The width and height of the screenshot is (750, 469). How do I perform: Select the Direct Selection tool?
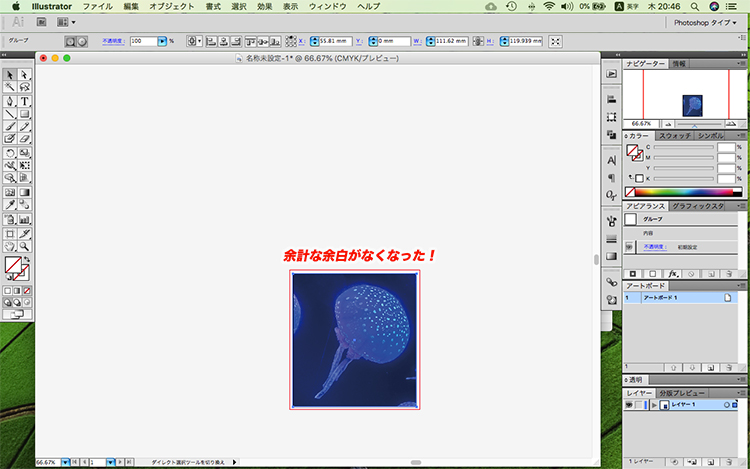pyautogui.click(x=24, y=75)
